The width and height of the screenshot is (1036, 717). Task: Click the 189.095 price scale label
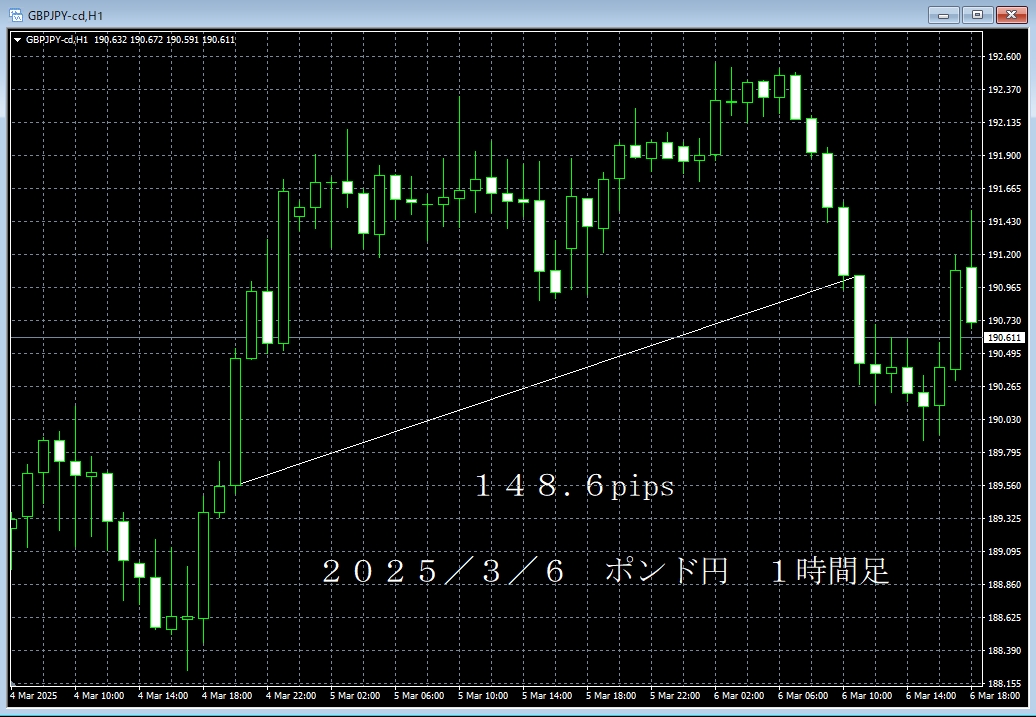(1004, 552)
